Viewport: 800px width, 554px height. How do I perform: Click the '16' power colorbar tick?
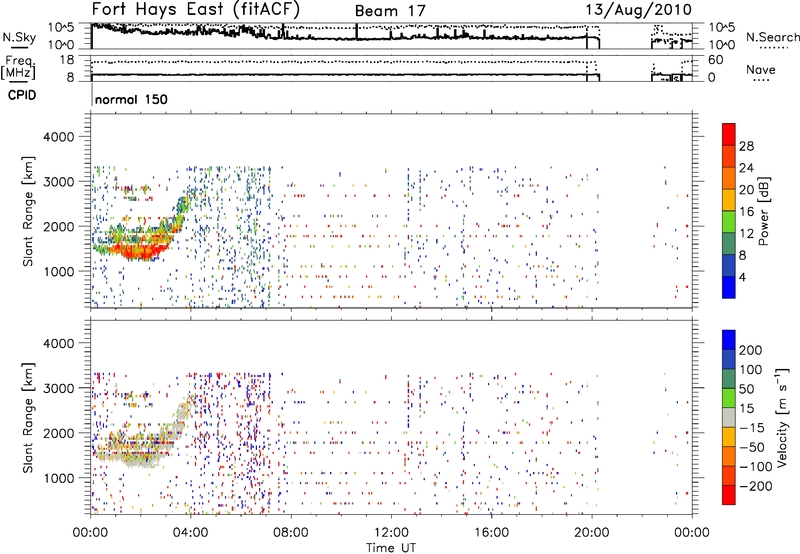tap(746, 211)
